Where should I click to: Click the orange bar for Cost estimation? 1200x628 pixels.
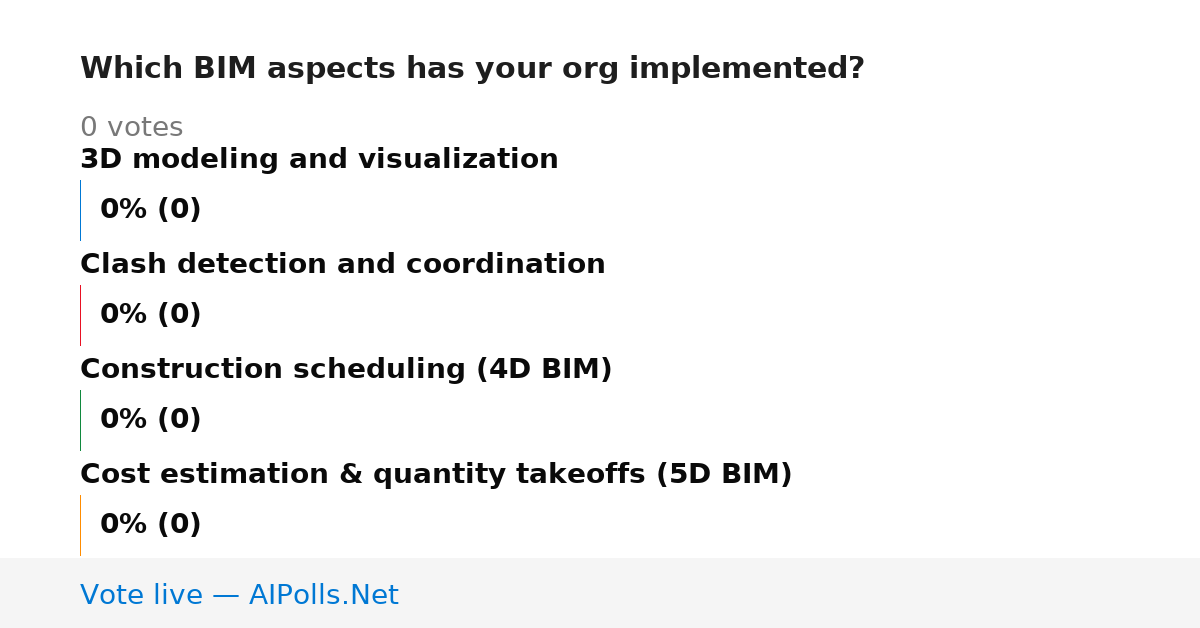point(80,525)
